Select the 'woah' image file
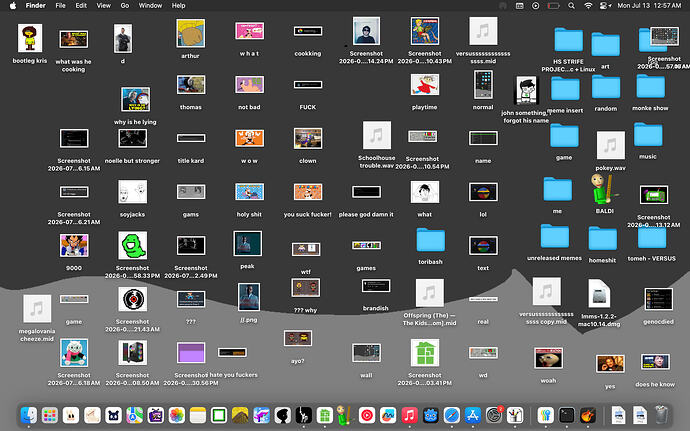 (548, 357)
